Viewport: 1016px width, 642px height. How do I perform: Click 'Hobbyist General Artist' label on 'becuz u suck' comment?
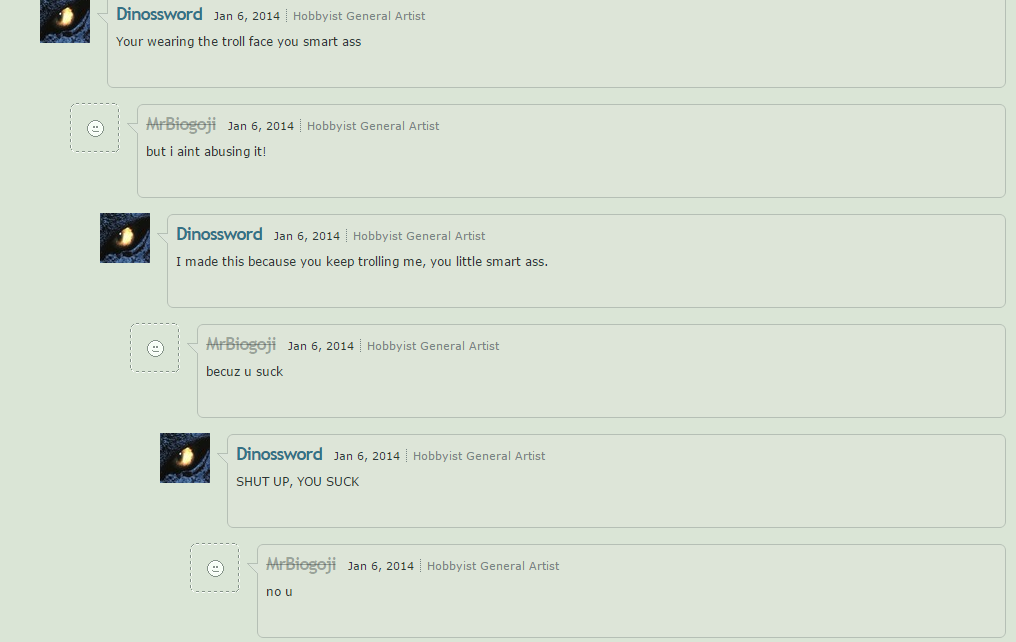click(433, 346)
